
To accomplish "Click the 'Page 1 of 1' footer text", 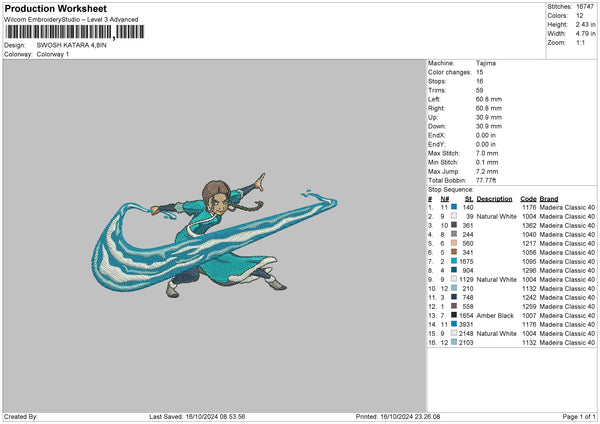I will pyautogui.click(x=579, y=417).
